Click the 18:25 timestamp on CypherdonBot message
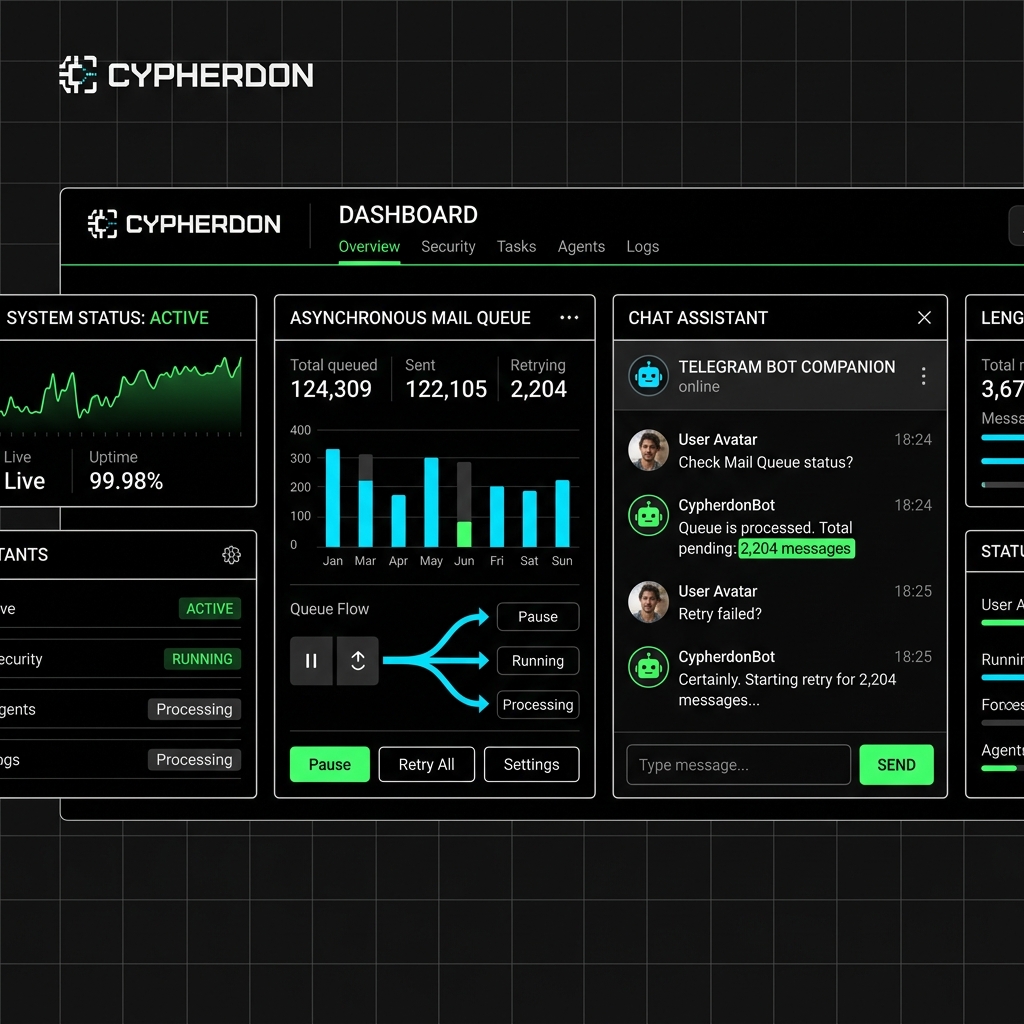The width and height of the screenshot is (1024, 1024). tap(912, 656)
